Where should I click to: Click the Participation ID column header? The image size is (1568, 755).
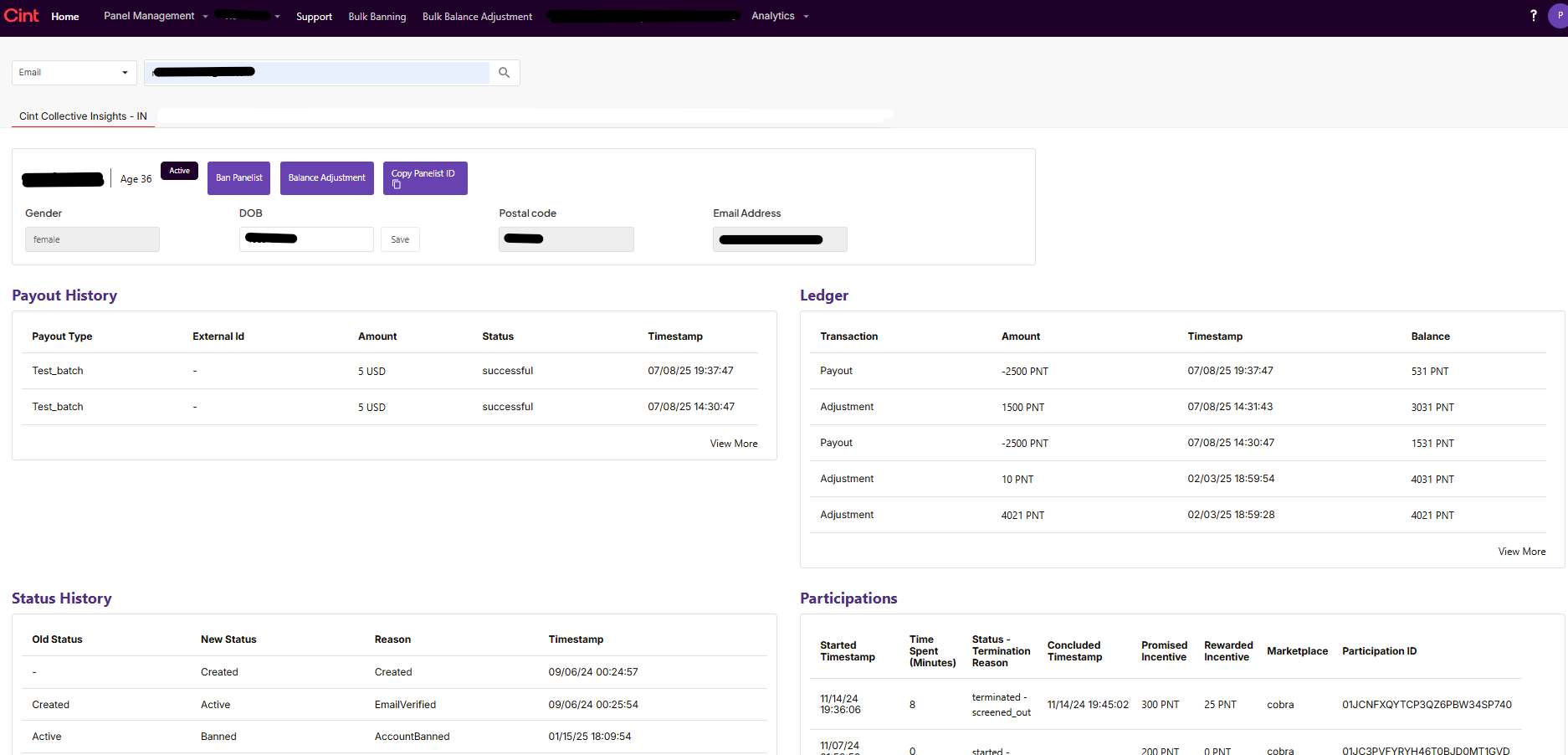tap(1379, 651)
